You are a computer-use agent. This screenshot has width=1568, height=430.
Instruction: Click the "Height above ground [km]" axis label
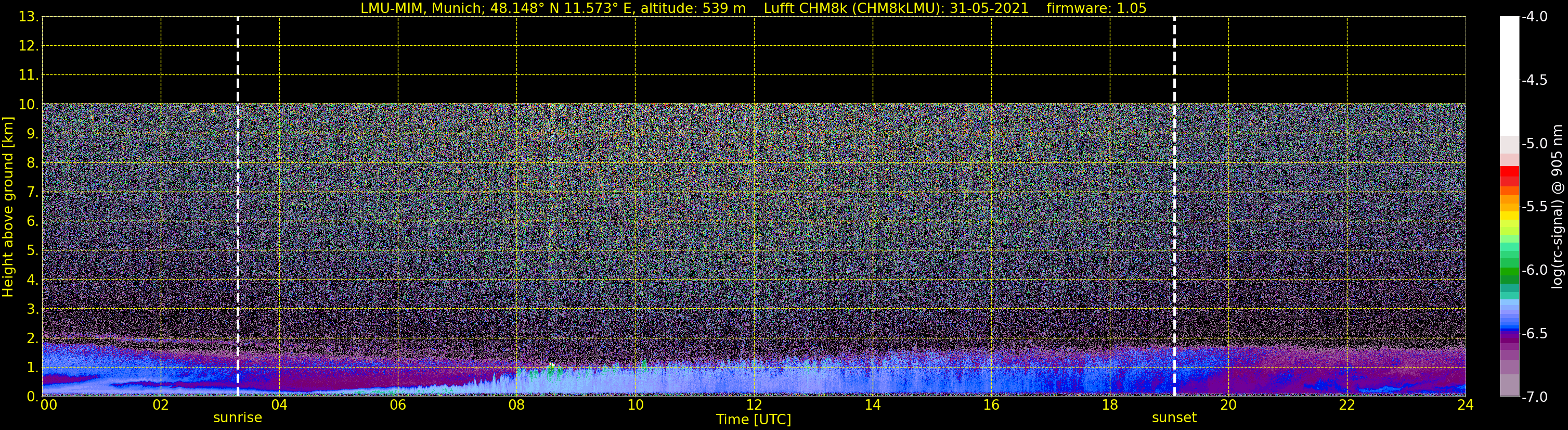point(8,207)
